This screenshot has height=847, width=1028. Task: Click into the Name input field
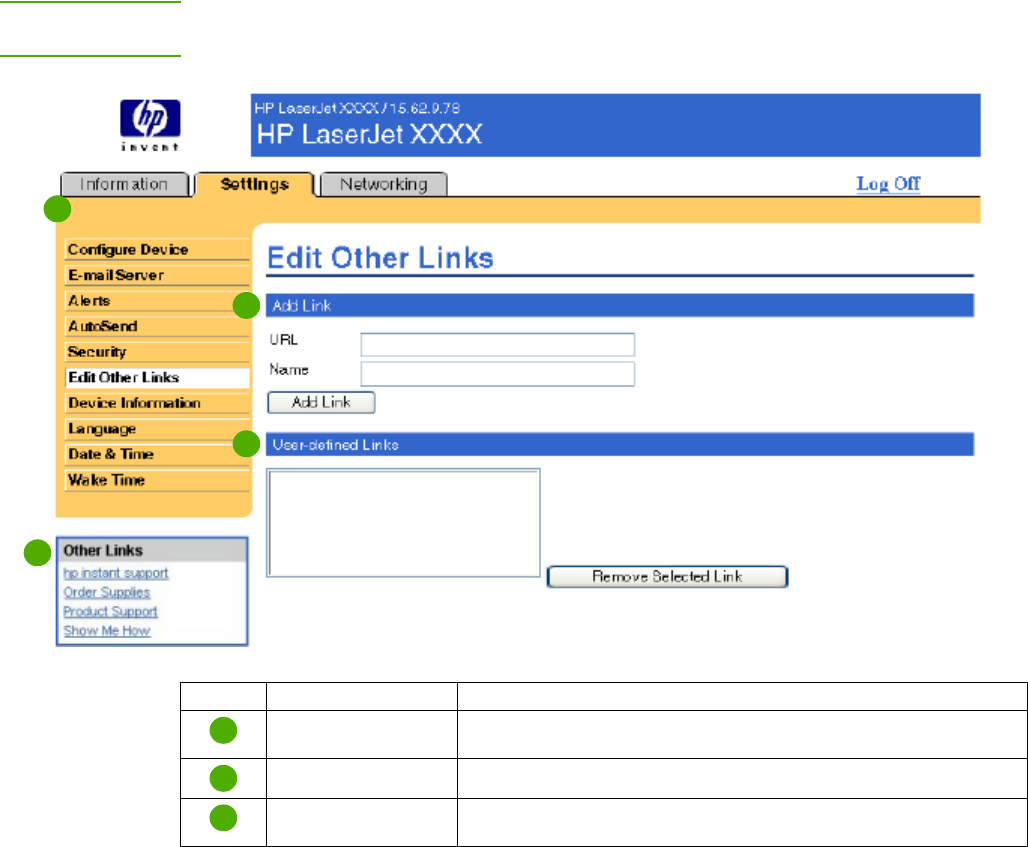point(498,374)
